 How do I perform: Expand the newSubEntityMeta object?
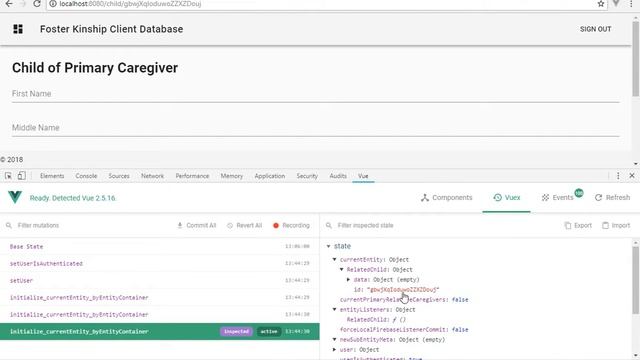pos(334,340)
